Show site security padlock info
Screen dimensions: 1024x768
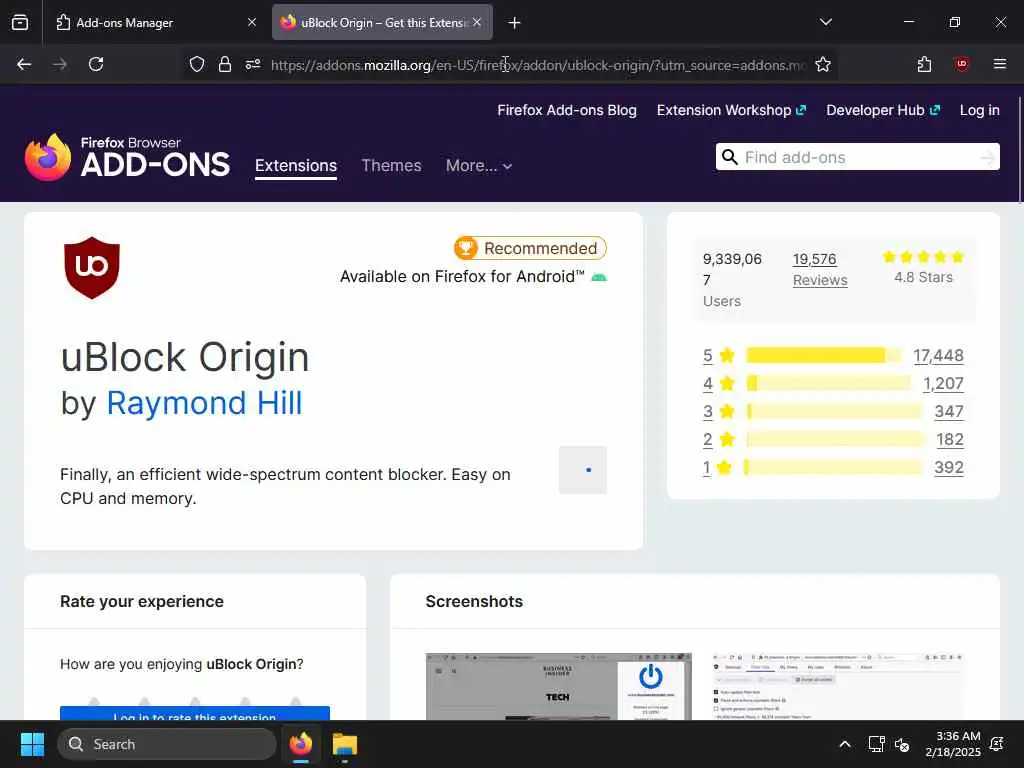pos(225,65)
